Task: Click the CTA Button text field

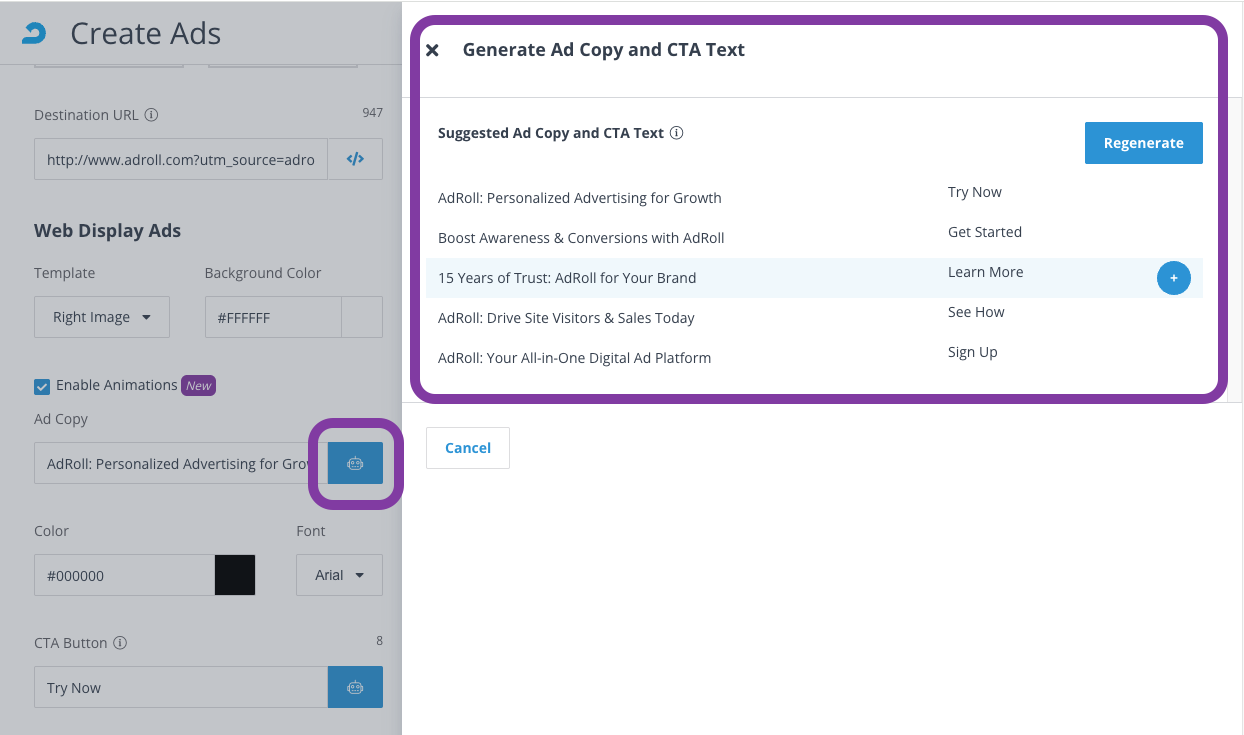Action: pyautogui.click(x=181, y=687)
